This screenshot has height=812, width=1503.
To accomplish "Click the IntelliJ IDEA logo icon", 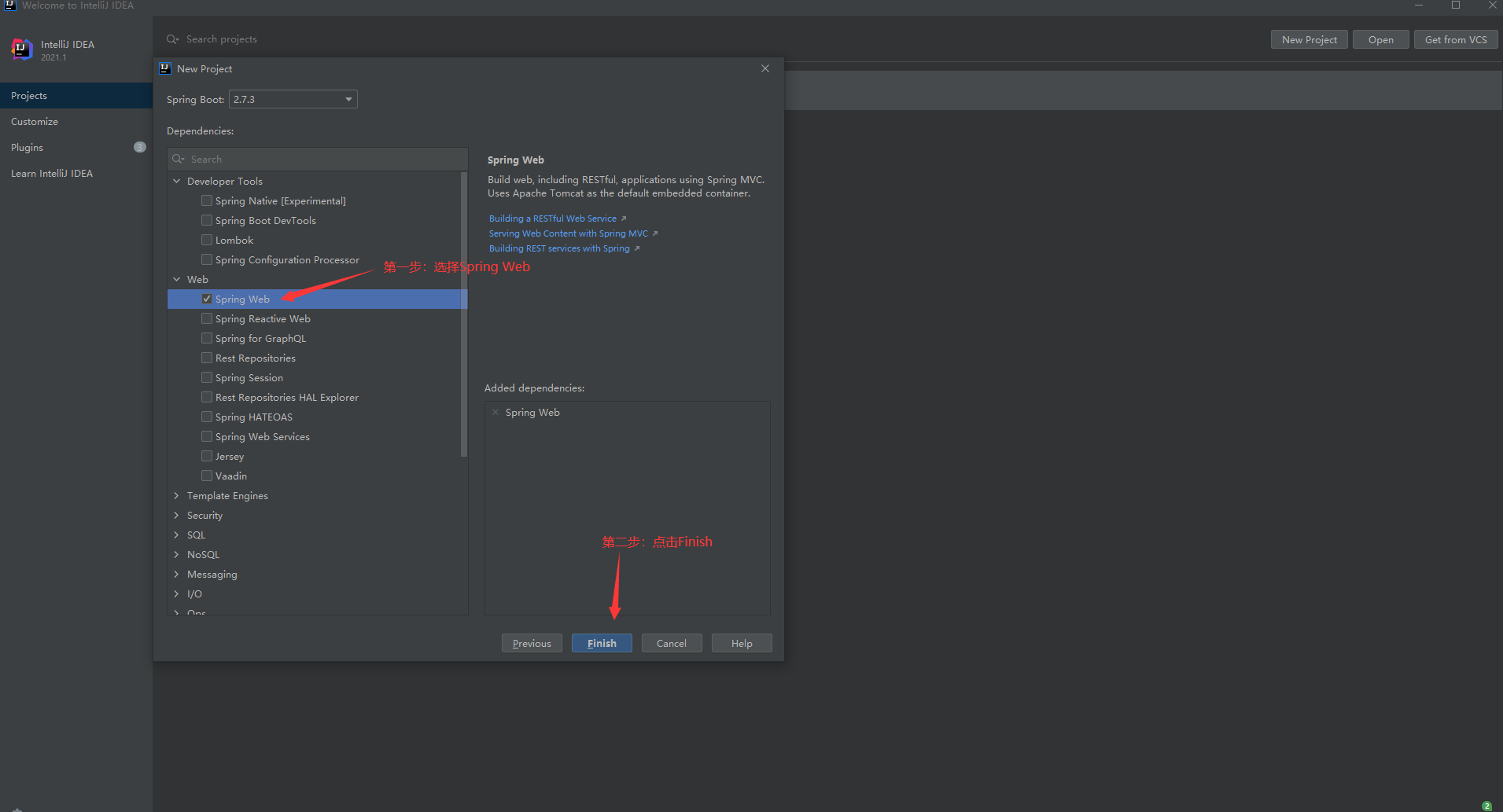I will point(21,50).
